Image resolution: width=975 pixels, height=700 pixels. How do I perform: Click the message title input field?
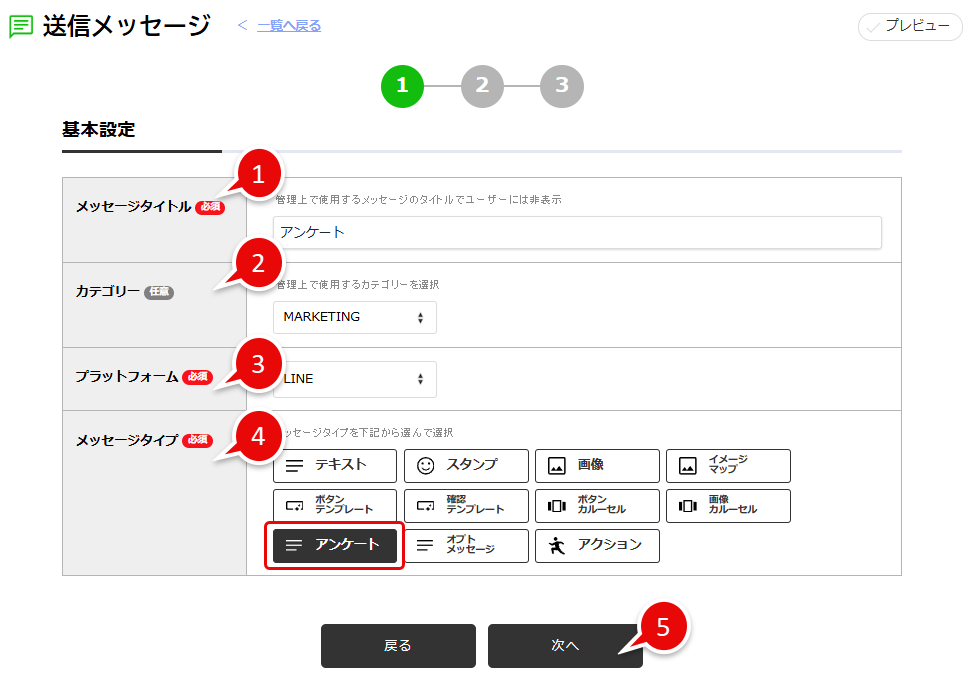[577, 232]
